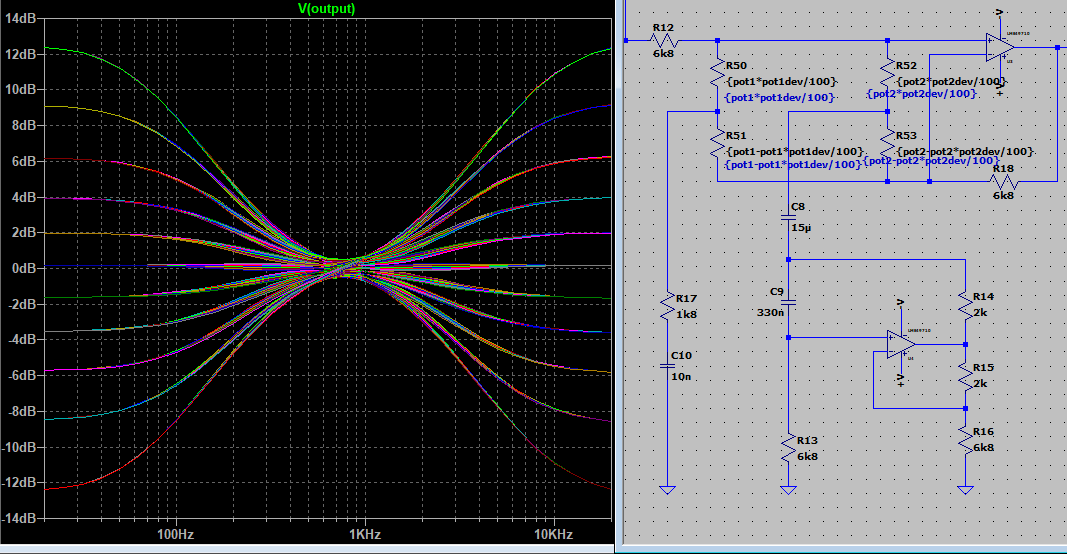Click the 10n capacitor value
Screen dimensions: 1067x554
point(680,376)
